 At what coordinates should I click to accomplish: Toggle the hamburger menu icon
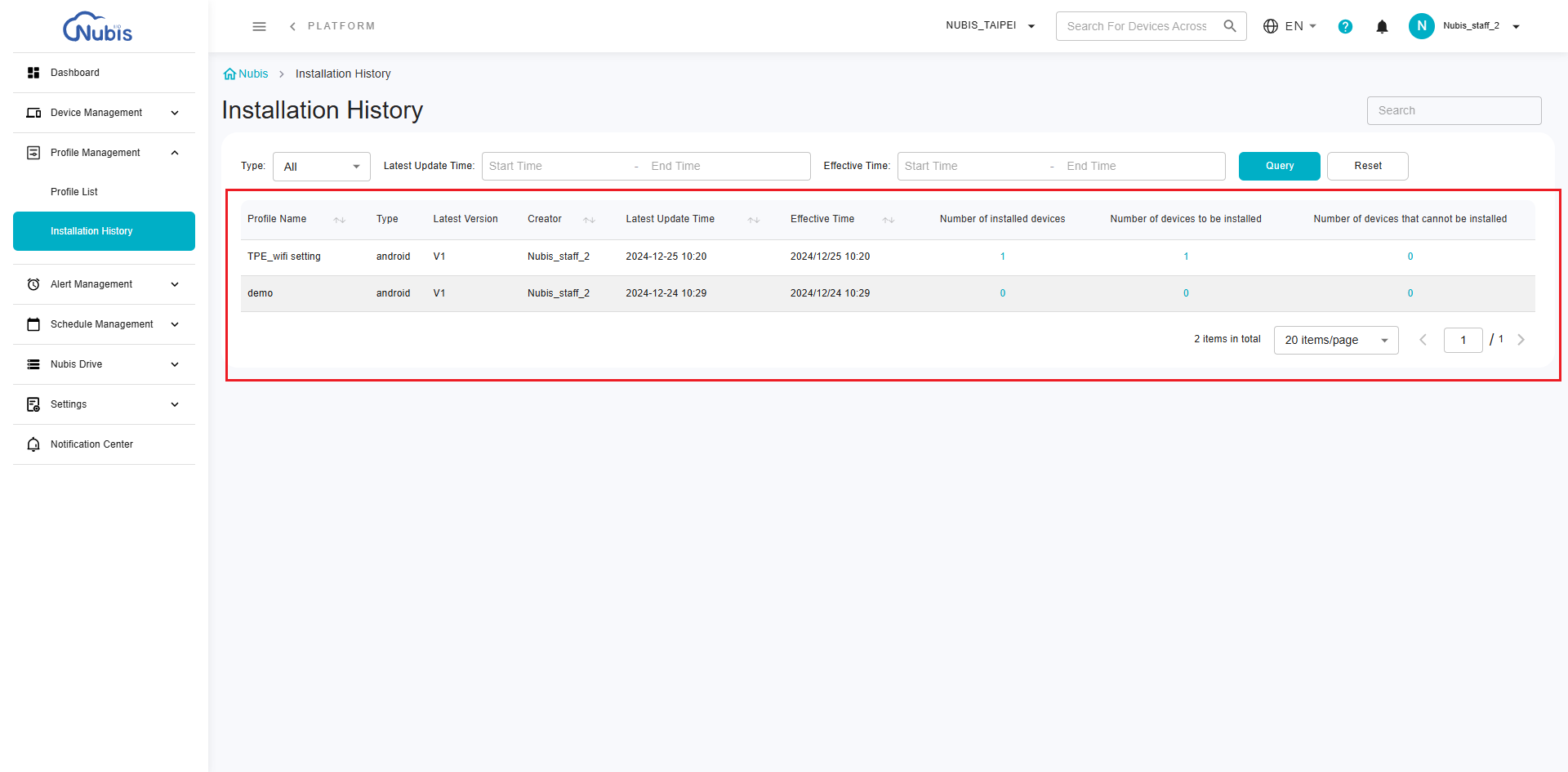[x=259, y=26]
